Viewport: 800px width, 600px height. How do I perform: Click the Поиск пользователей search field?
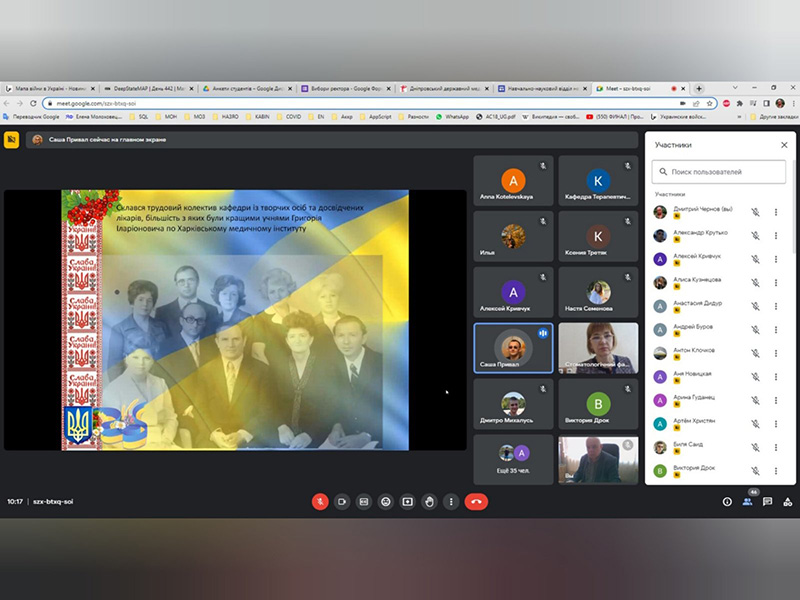[x=720, y=172]
